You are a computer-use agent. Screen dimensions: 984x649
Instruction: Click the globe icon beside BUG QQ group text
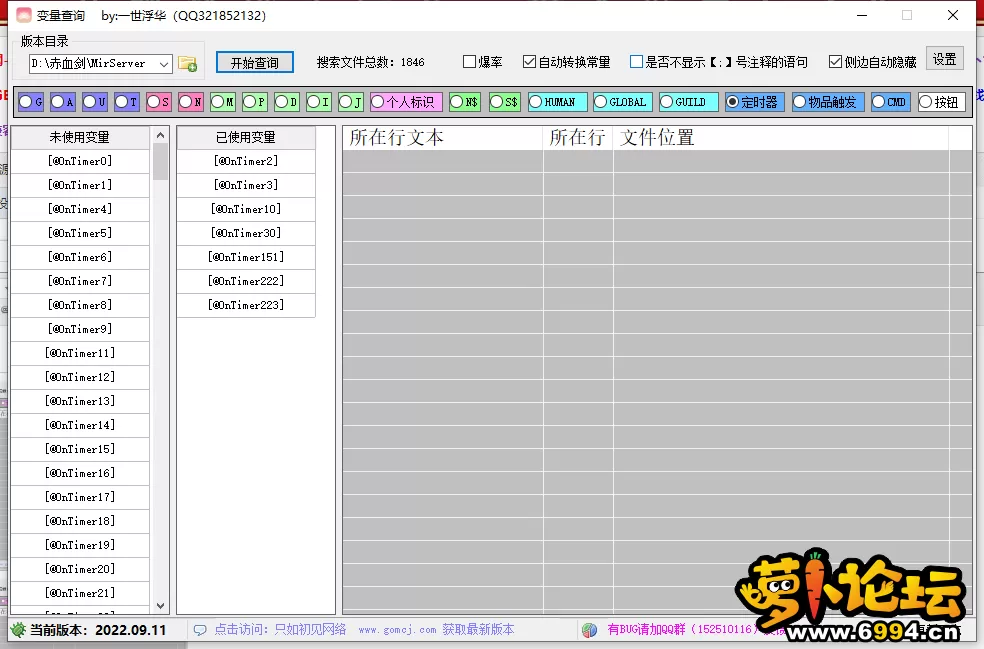pyautogui.click(x=589, y=630)
